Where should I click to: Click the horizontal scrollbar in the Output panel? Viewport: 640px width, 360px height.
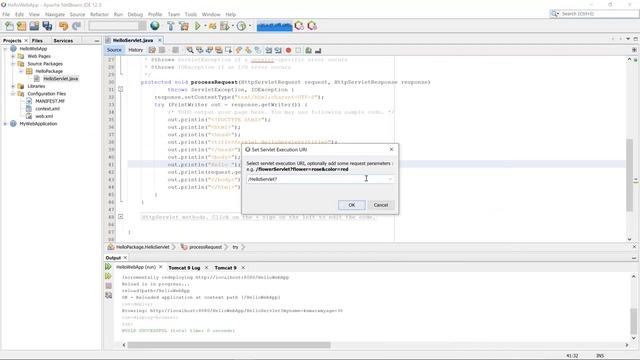coord(229,345)
